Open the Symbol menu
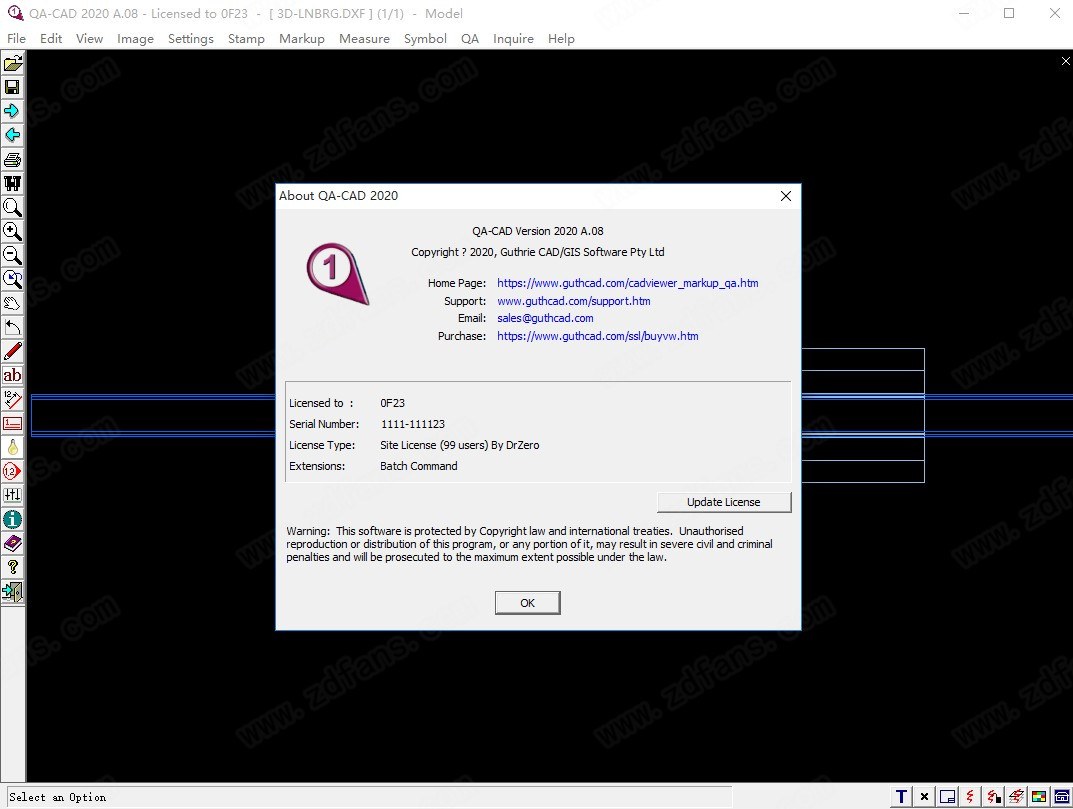Viewport: 1073px width, 809px height. (426, 39)
